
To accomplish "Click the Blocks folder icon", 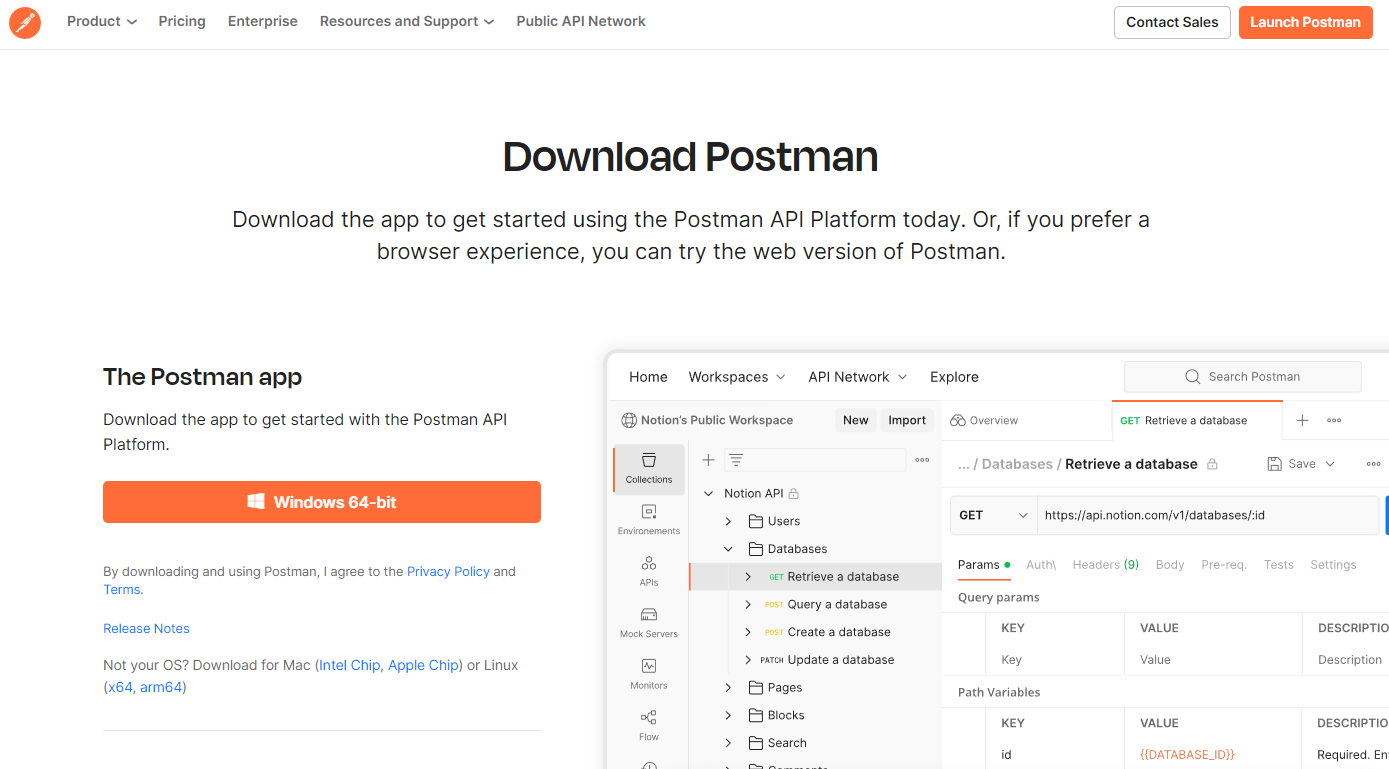I will 756,715.
